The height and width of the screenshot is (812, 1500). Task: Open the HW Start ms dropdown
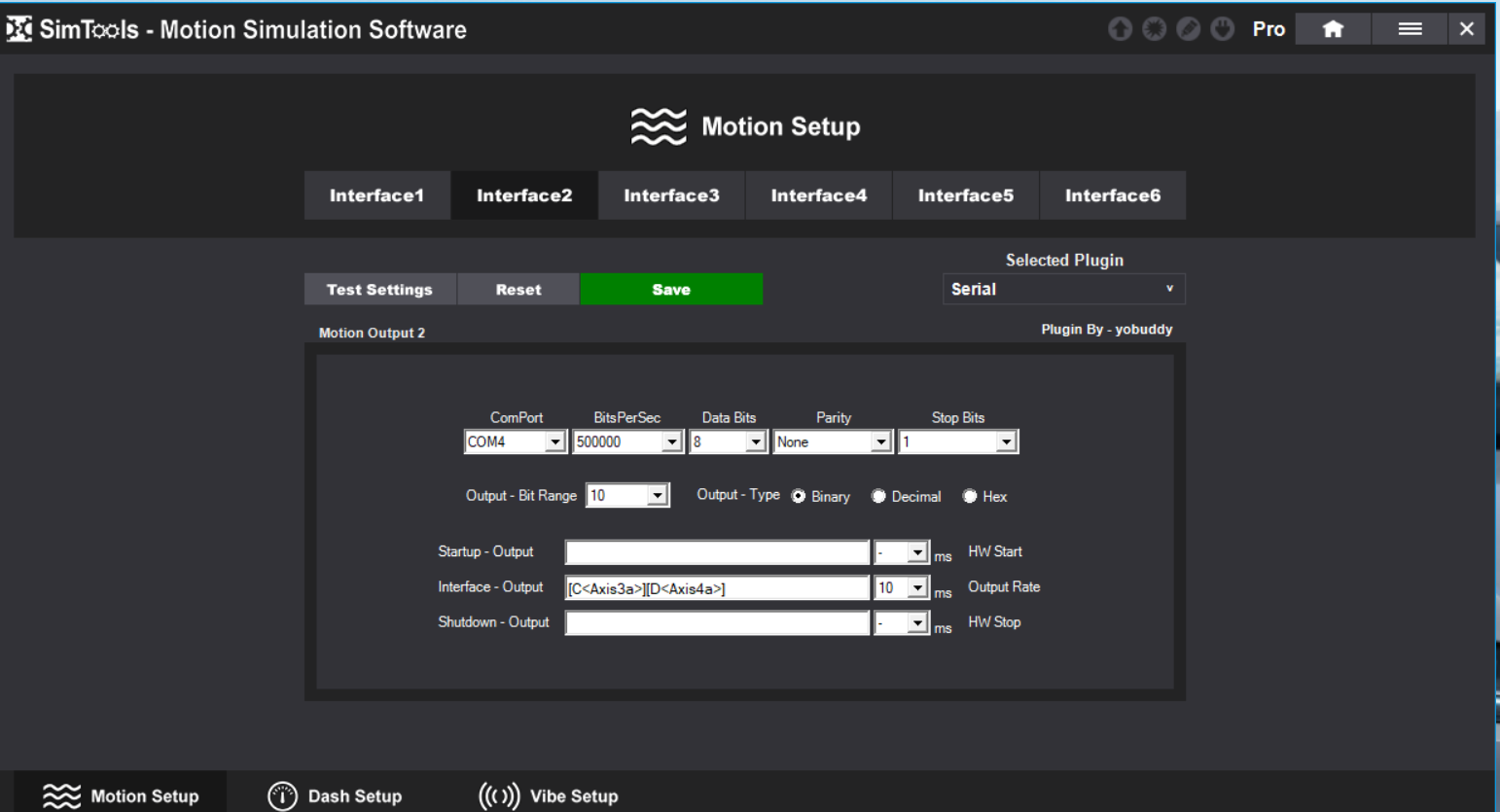click(902, 552)
